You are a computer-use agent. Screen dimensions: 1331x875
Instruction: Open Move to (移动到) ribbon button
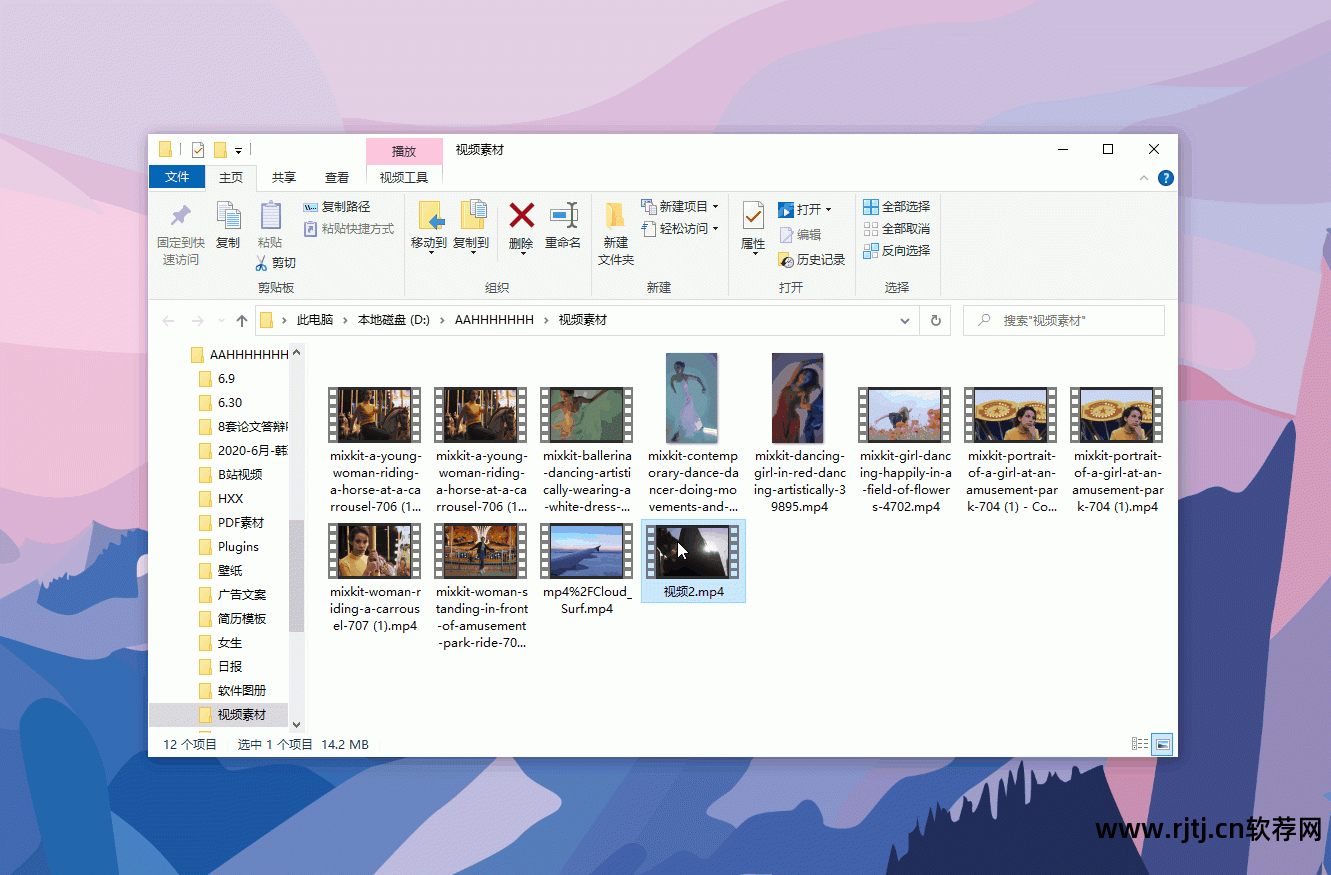pos(429,227)
